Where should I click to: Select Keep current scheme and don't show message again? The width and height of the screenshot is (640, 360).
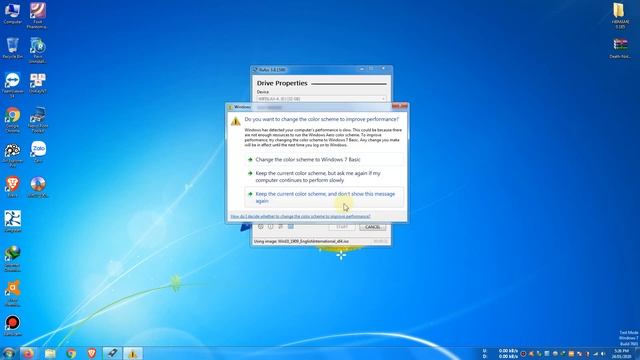pyautogui.click(x=324, y=198)
